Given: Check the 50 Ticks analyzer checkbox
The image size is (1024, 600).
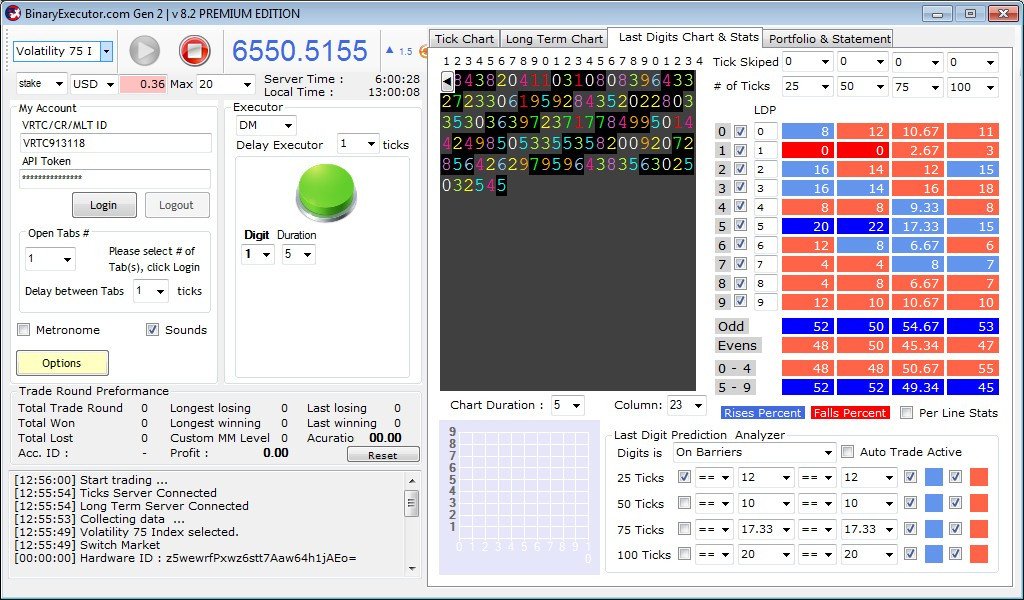Looking at the screenshot, I should [684, 503].
